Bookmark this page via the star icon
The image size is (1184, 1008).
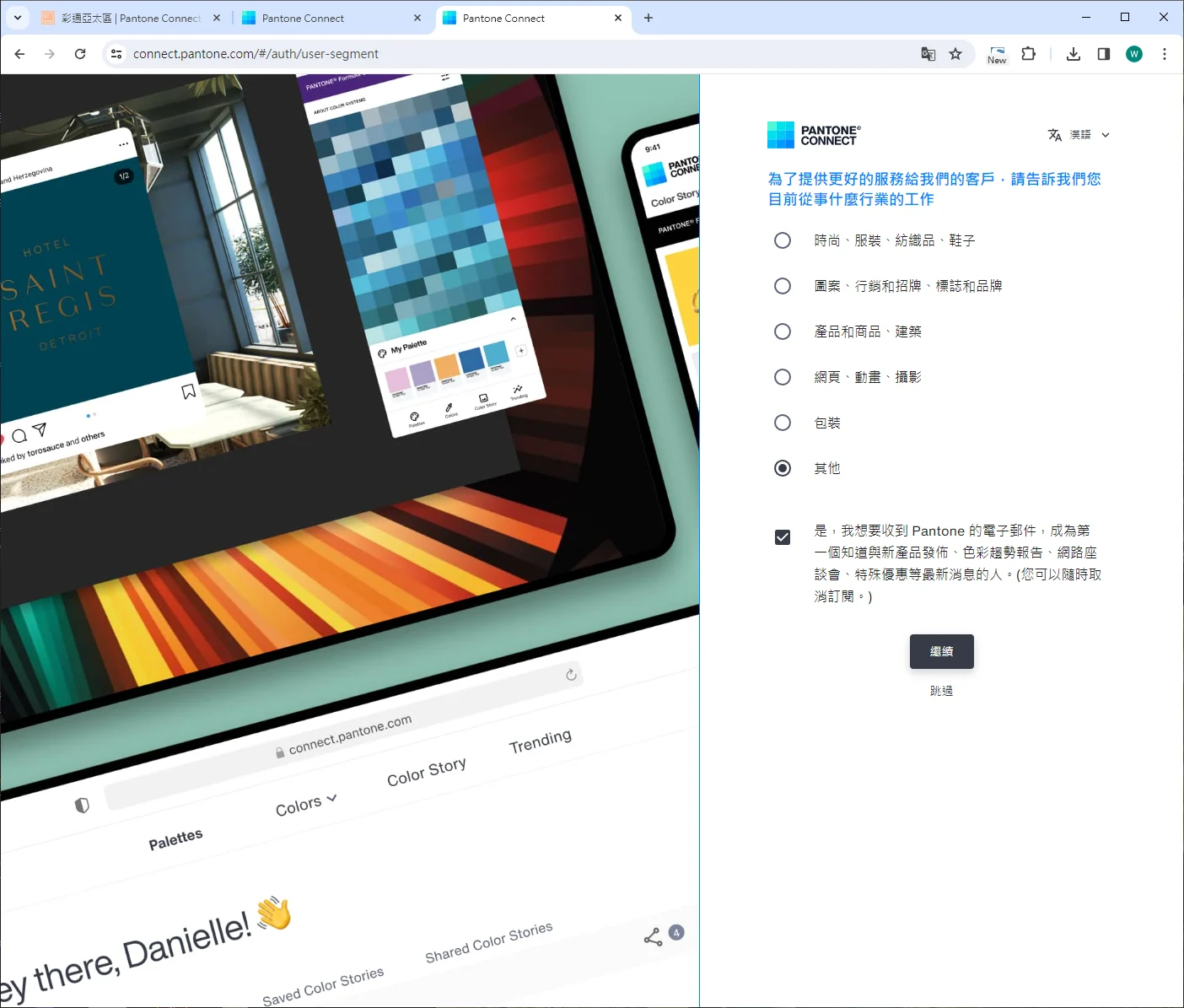tap(955, 53)
